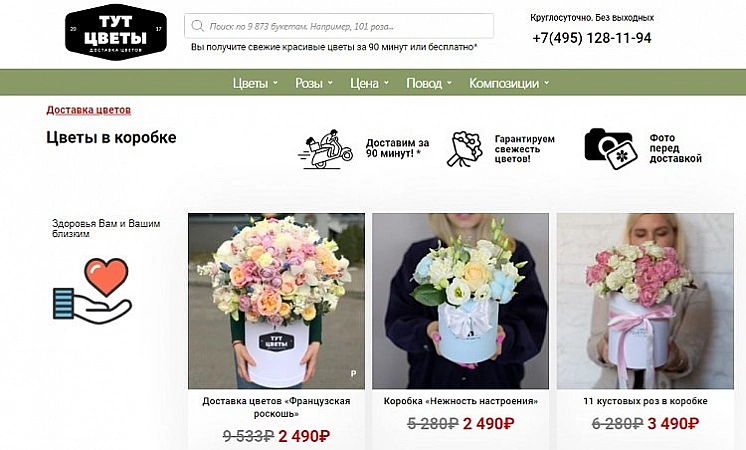Click the phone number +7(495) 128-11-94

coord(592,38)
